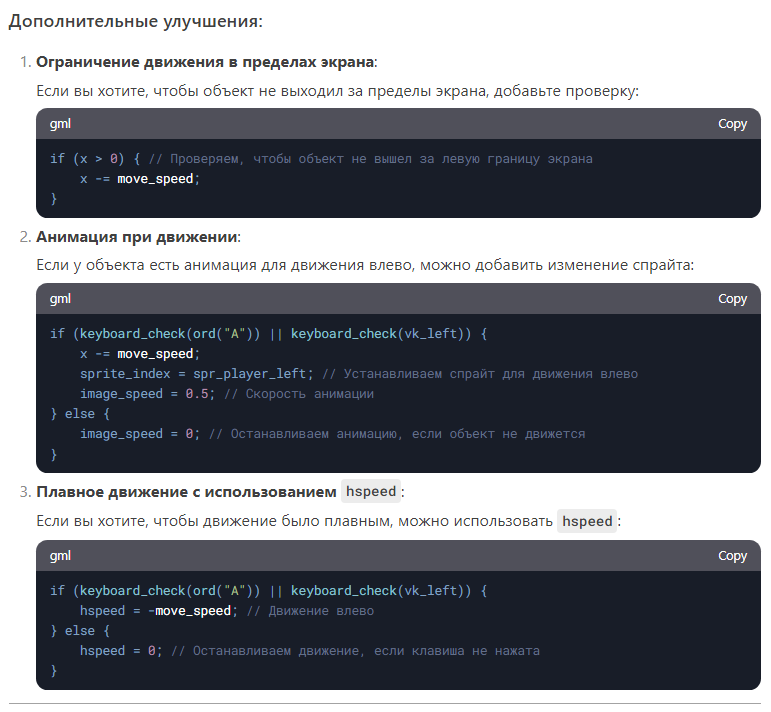Click the gml label of first code block
Screen dimensions: 771x712
pos(60,124)
